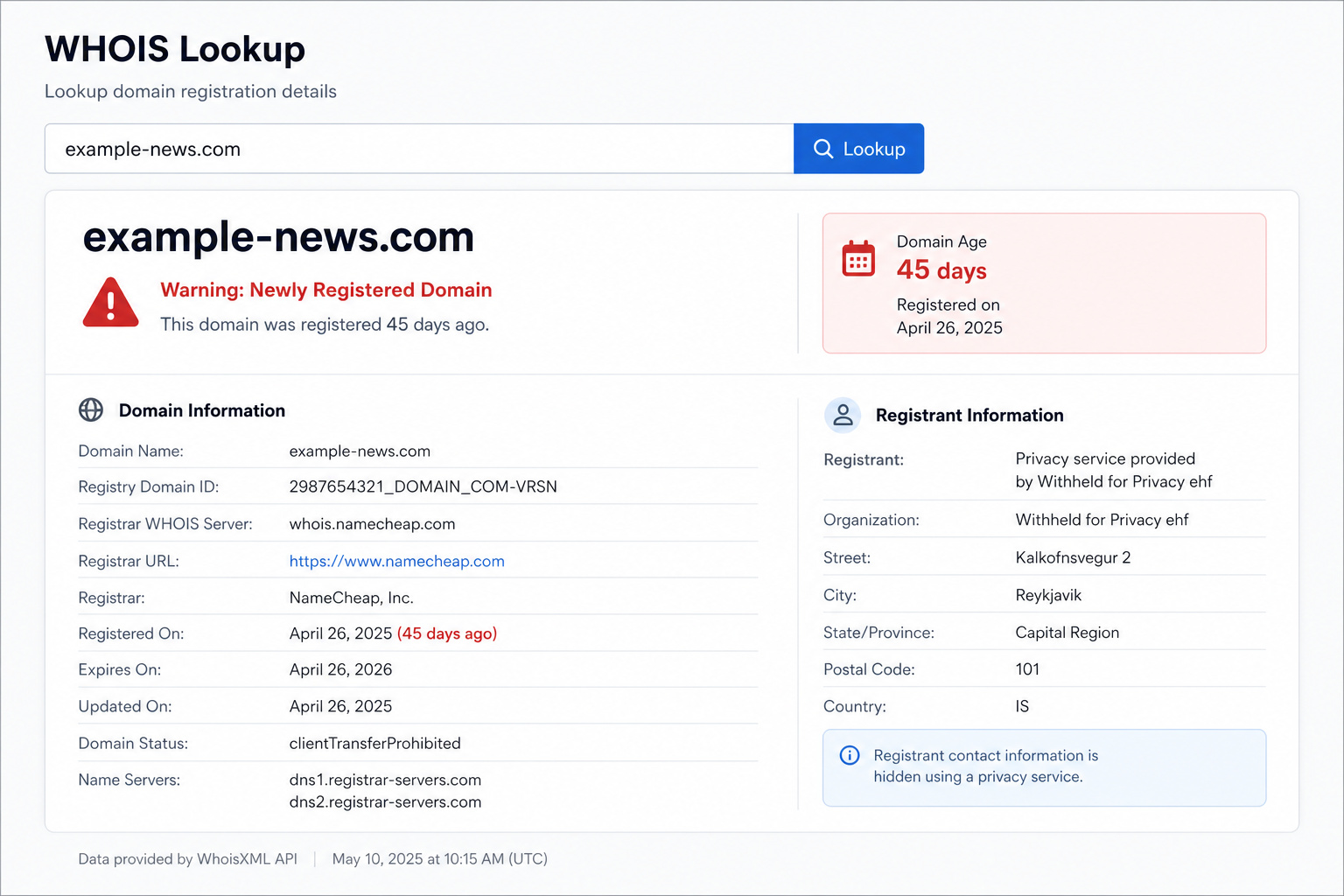Viewport: 1344px width, 896px height.
Task: Click 'This domain was registered 45 days ago.' text
Action: click(x=325, y=325)
